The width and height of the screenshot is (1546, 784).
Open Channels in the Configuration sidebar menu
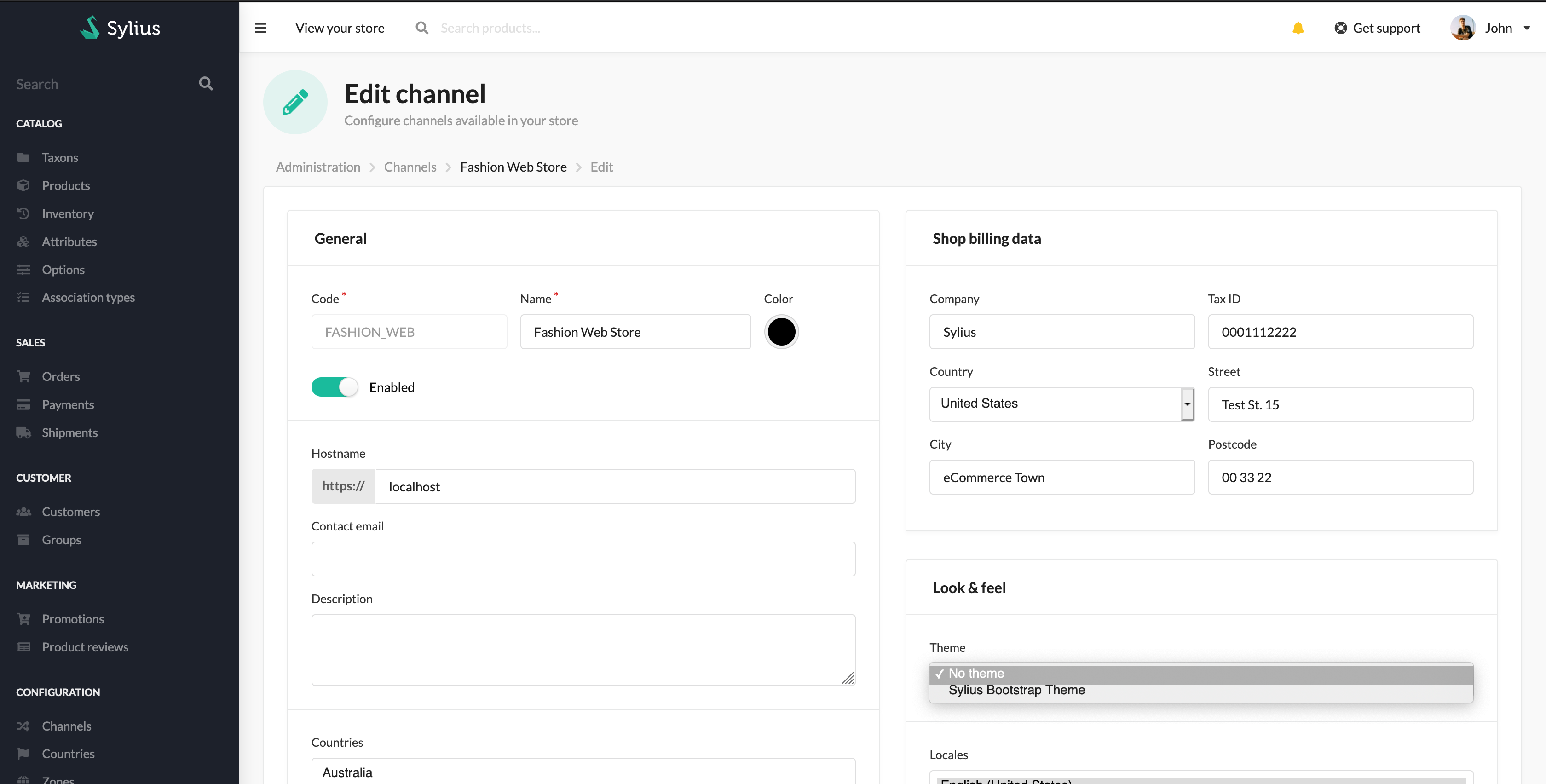(67, 726)
